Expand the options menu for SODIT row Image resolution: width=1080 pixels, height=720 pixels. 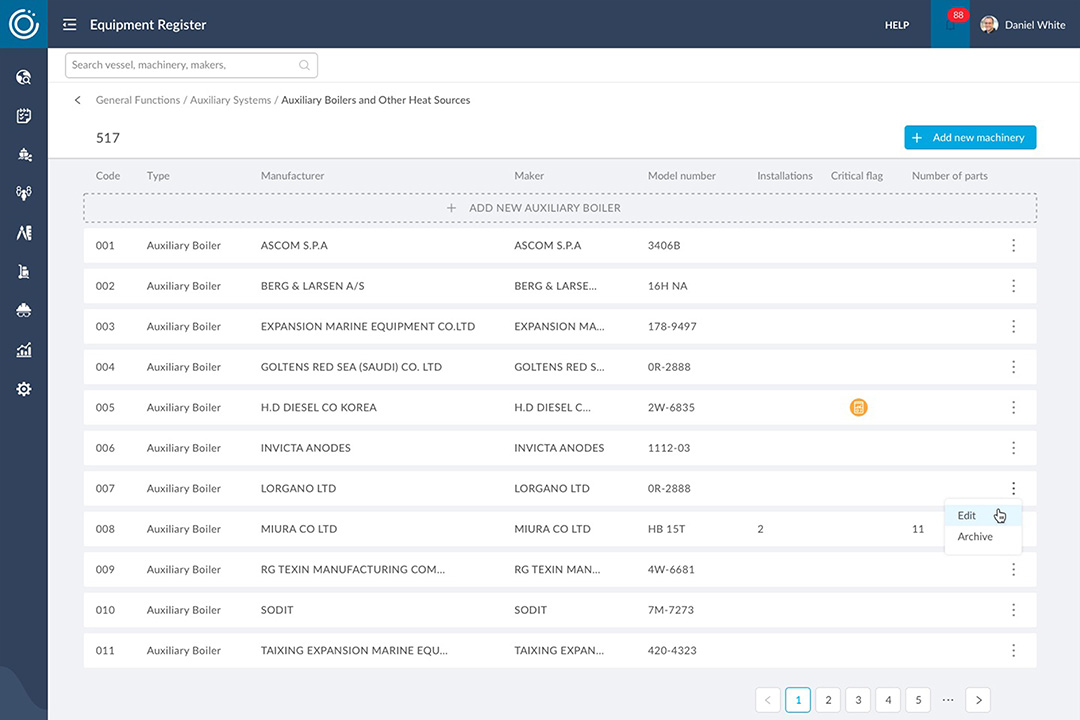pos(1013,610)
